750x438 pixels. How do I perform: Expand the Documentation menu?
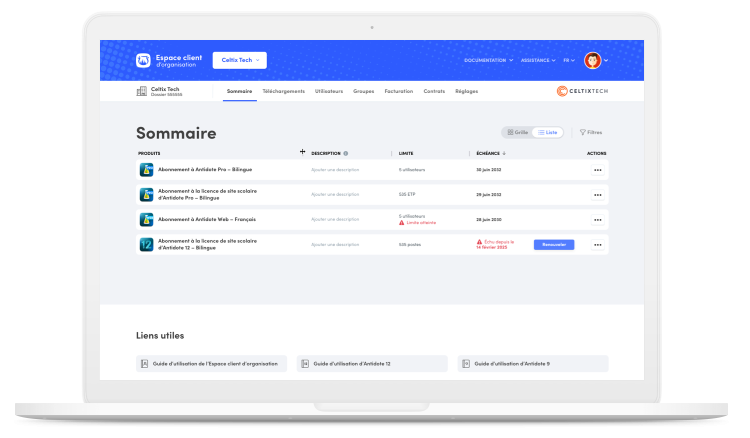pyautogui.click(x=488, y=60)
